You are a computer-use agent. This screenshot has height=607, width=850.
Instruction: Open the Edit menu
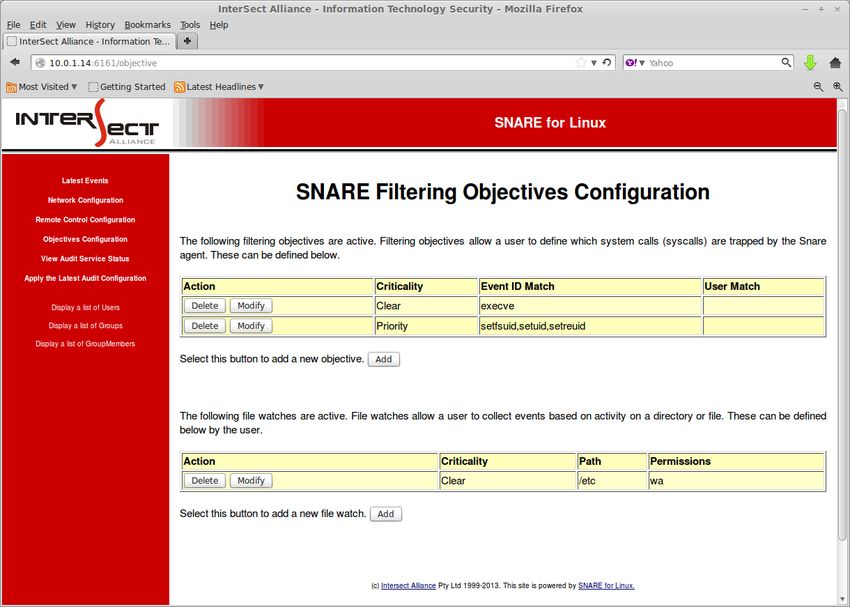[x=38, y=25]
